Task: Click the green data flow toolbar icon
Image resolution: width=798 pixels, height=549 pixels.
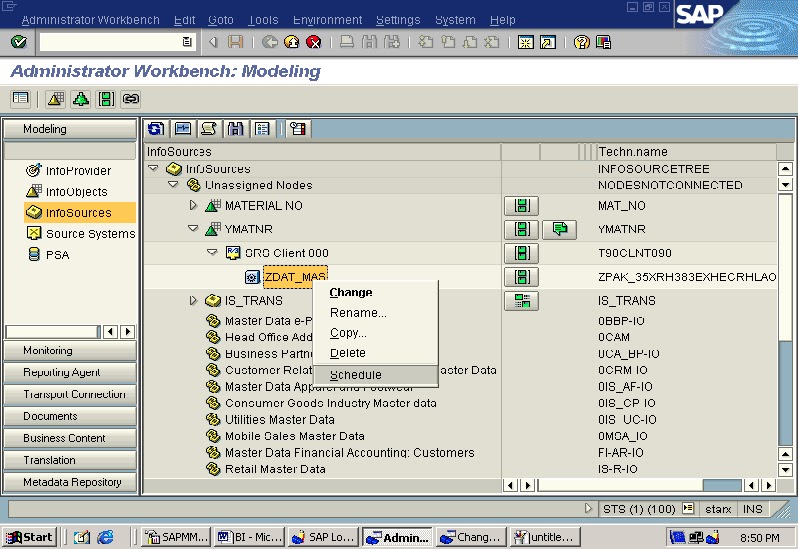Action: 106,98
